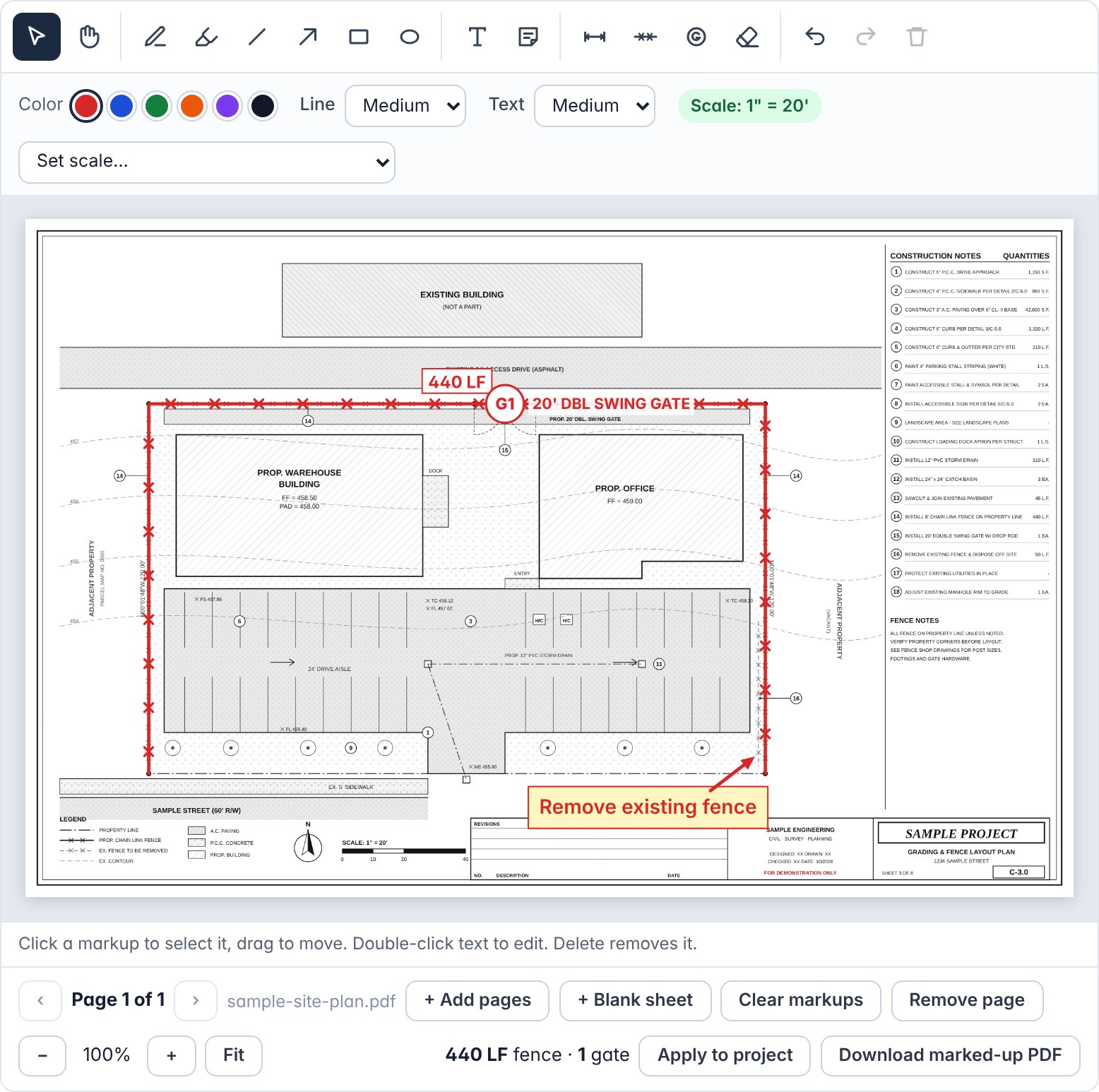Choose the red color swatch
The width and height of the screenshot is (1099, 1092).
click(86, 106)
